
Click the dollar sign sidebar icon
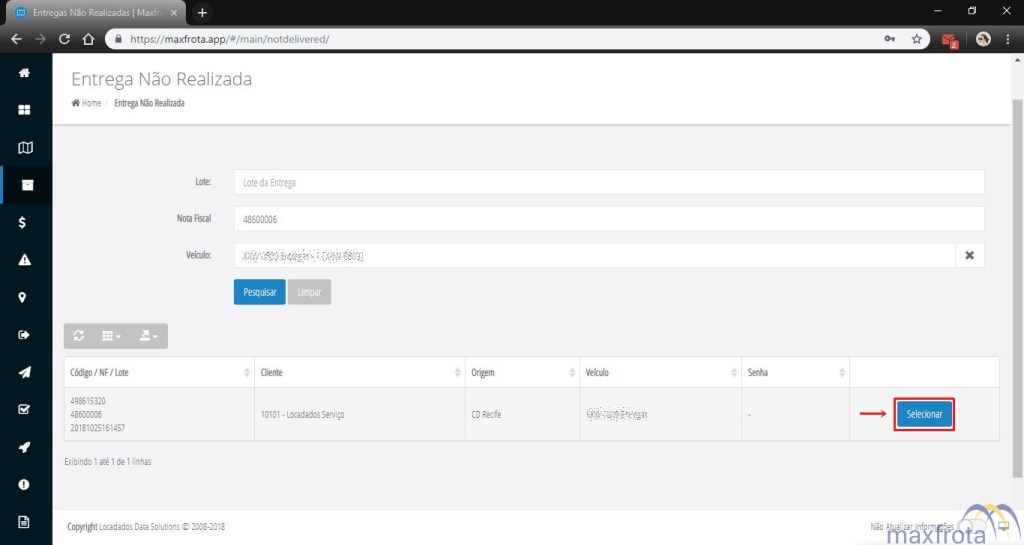[x=24, y=223]
